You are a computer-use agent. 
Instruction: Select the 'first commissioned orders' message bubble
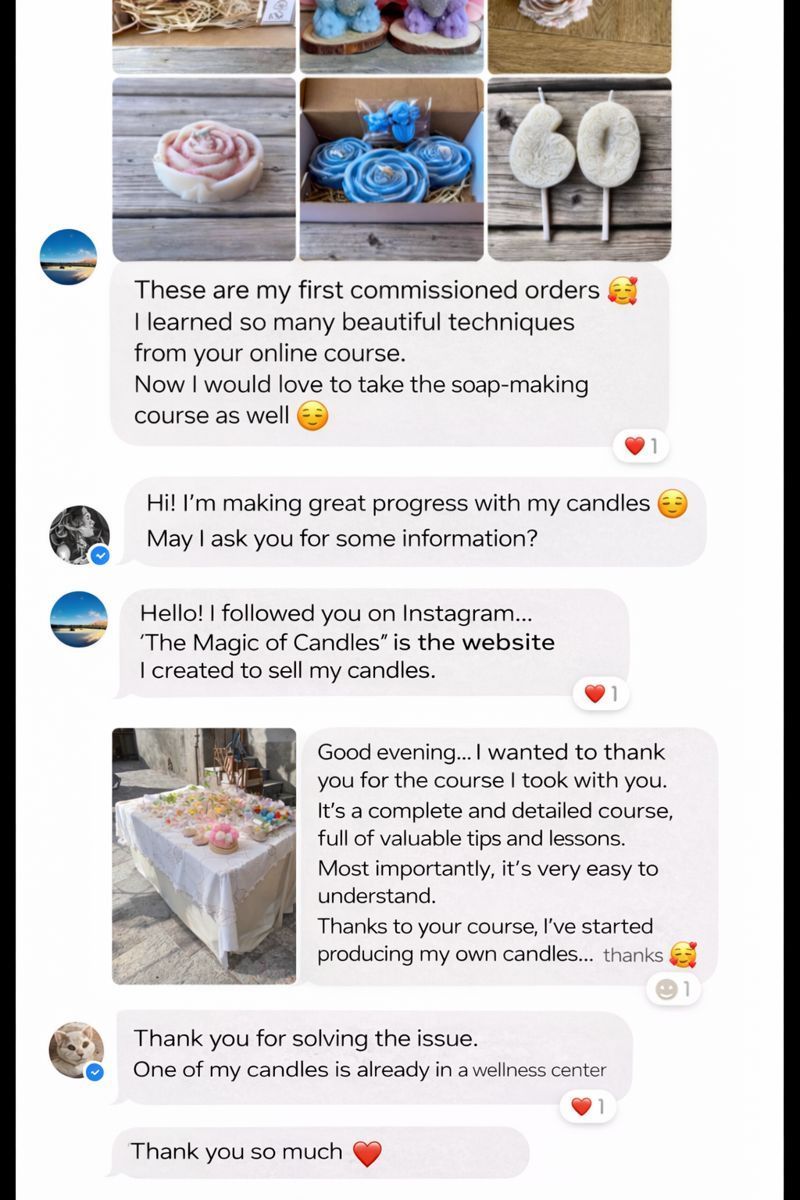click(x=388, y=354)
